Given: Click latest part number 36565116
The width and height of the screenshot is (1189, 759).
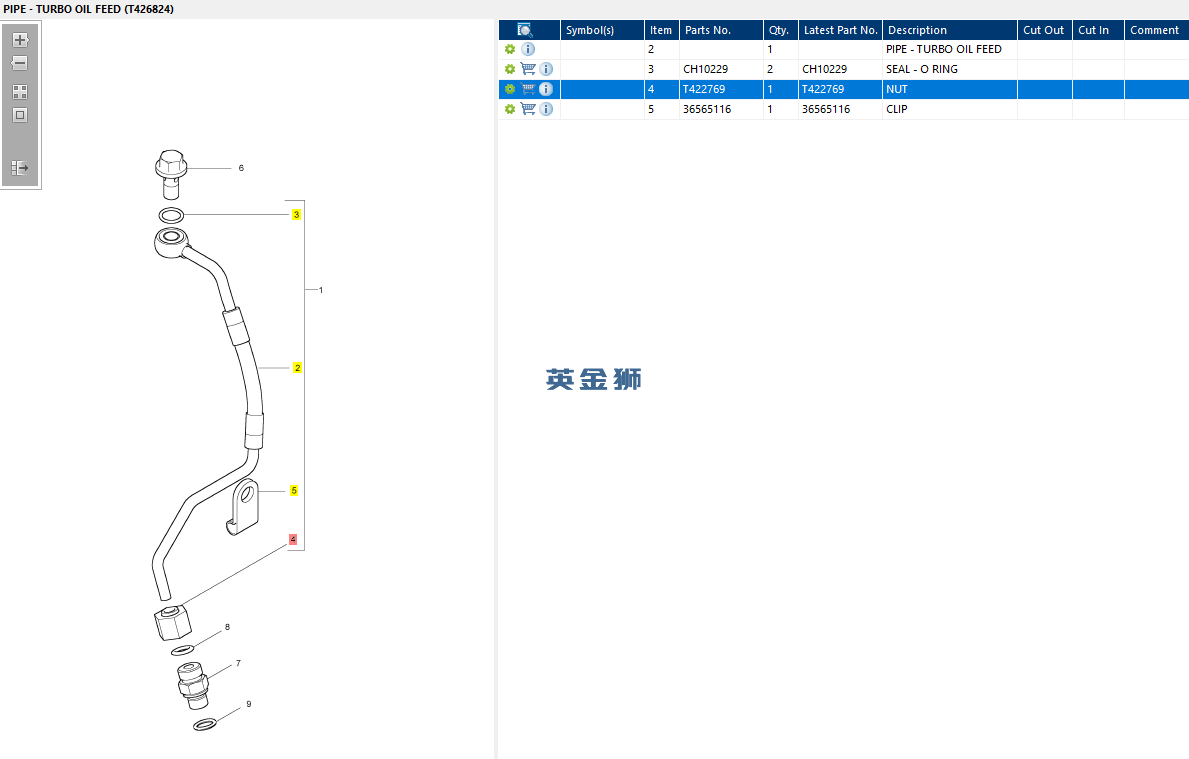Looking at the screenshot, I should pyautogui.click(x=826, y=109).
